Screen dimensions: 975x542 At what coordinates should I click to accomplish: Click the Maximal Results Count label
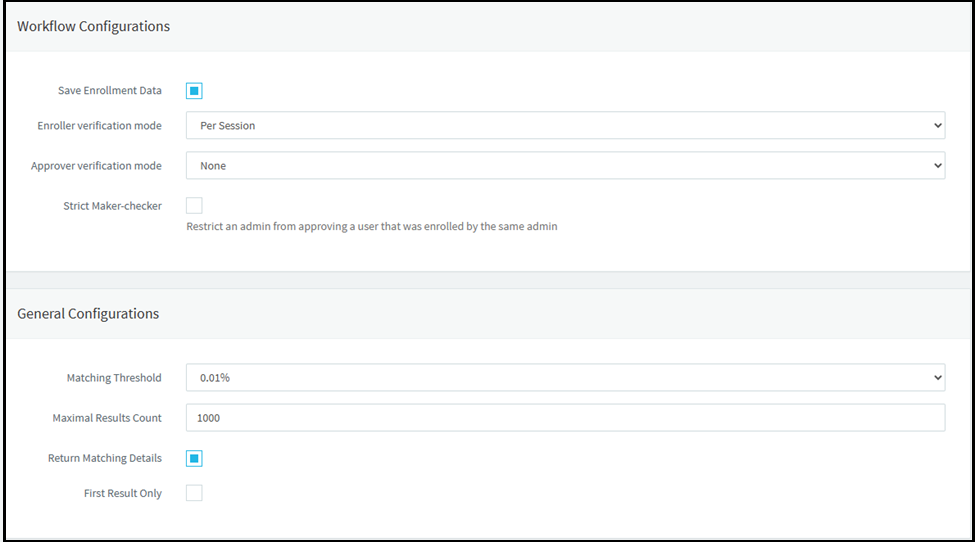click(107, 418)
